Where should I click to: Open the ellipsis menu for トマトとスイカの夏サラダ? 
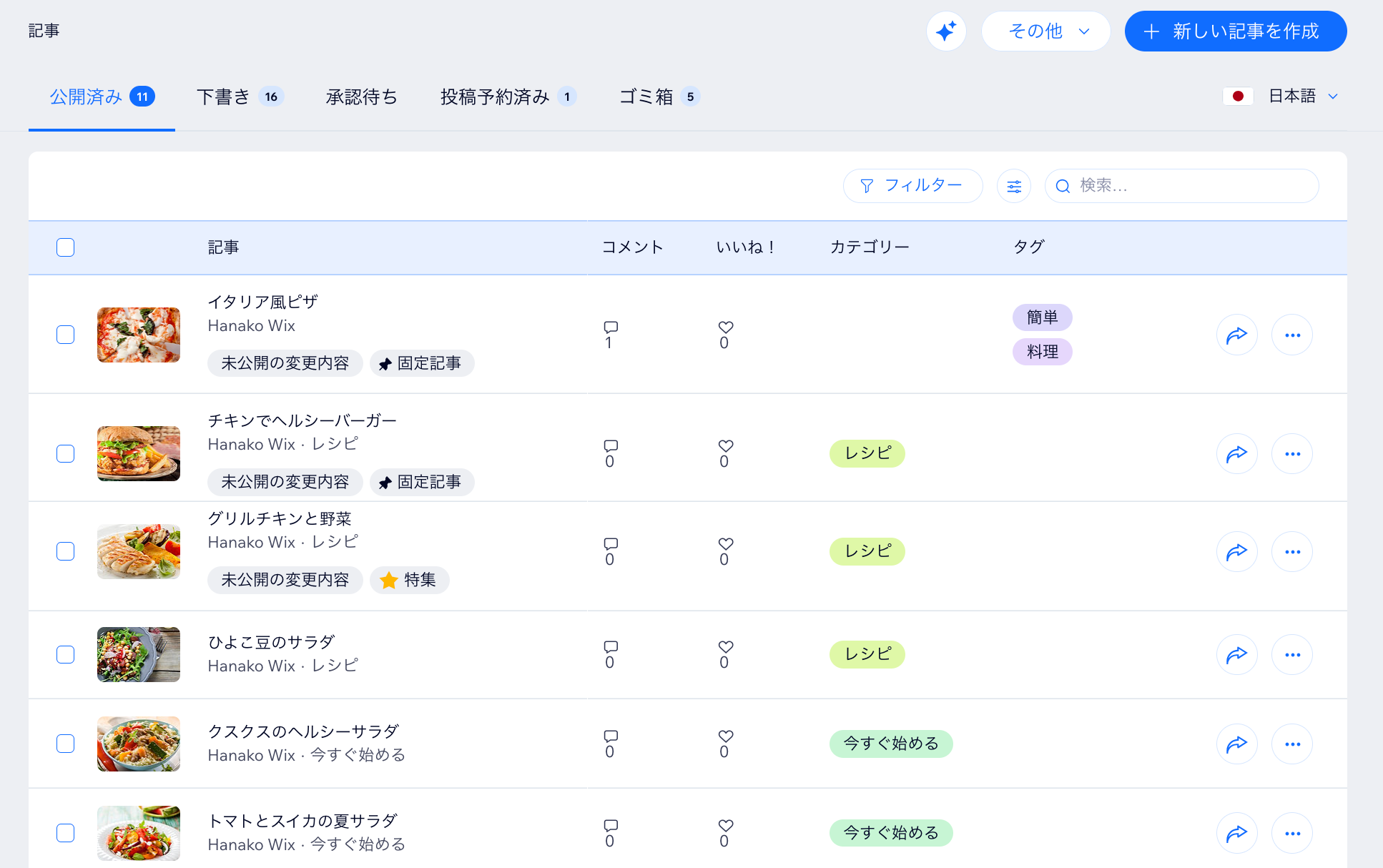(x=1292, y=832)
